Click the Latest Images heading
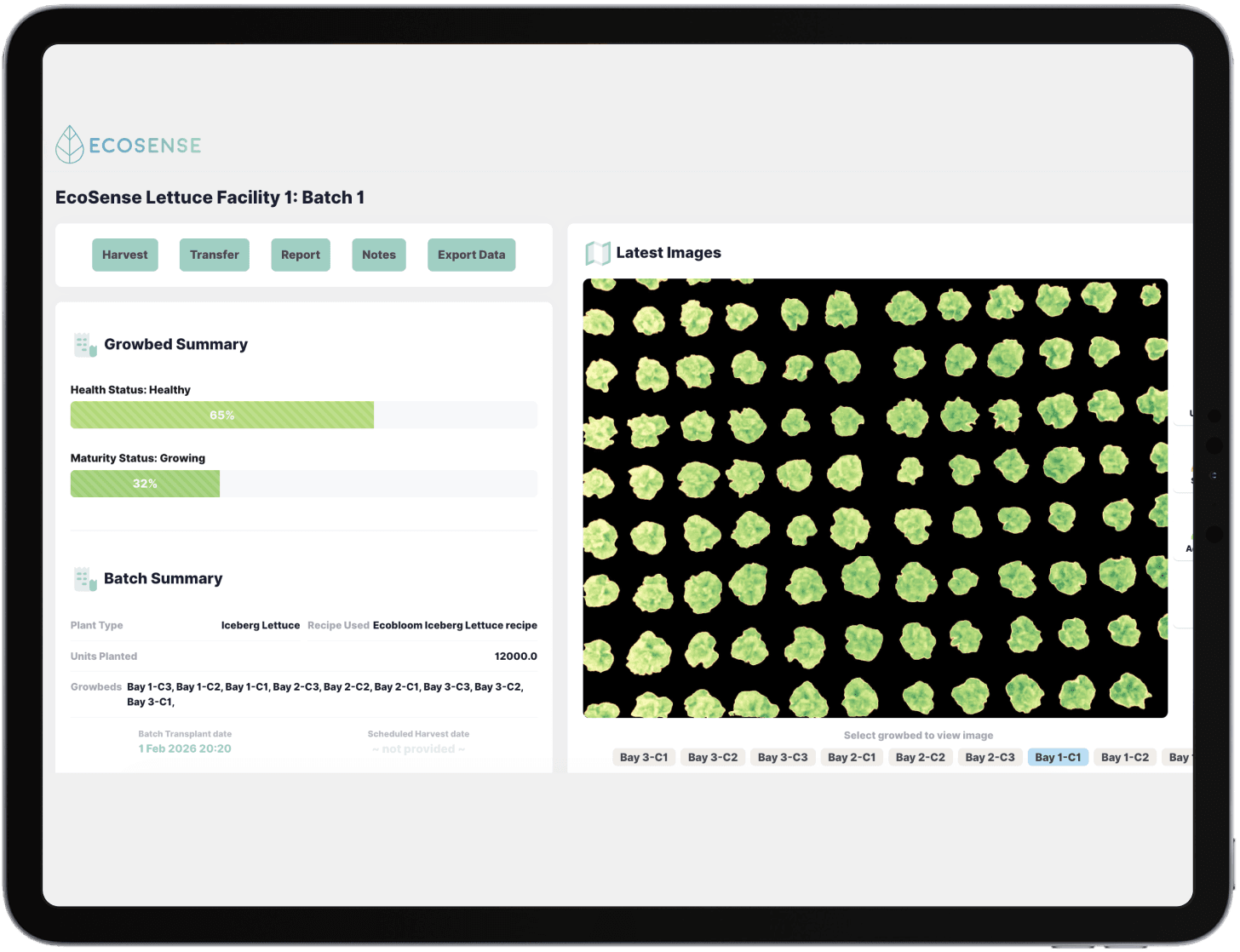Viewport: 1240px width, 952px height. 669,253
